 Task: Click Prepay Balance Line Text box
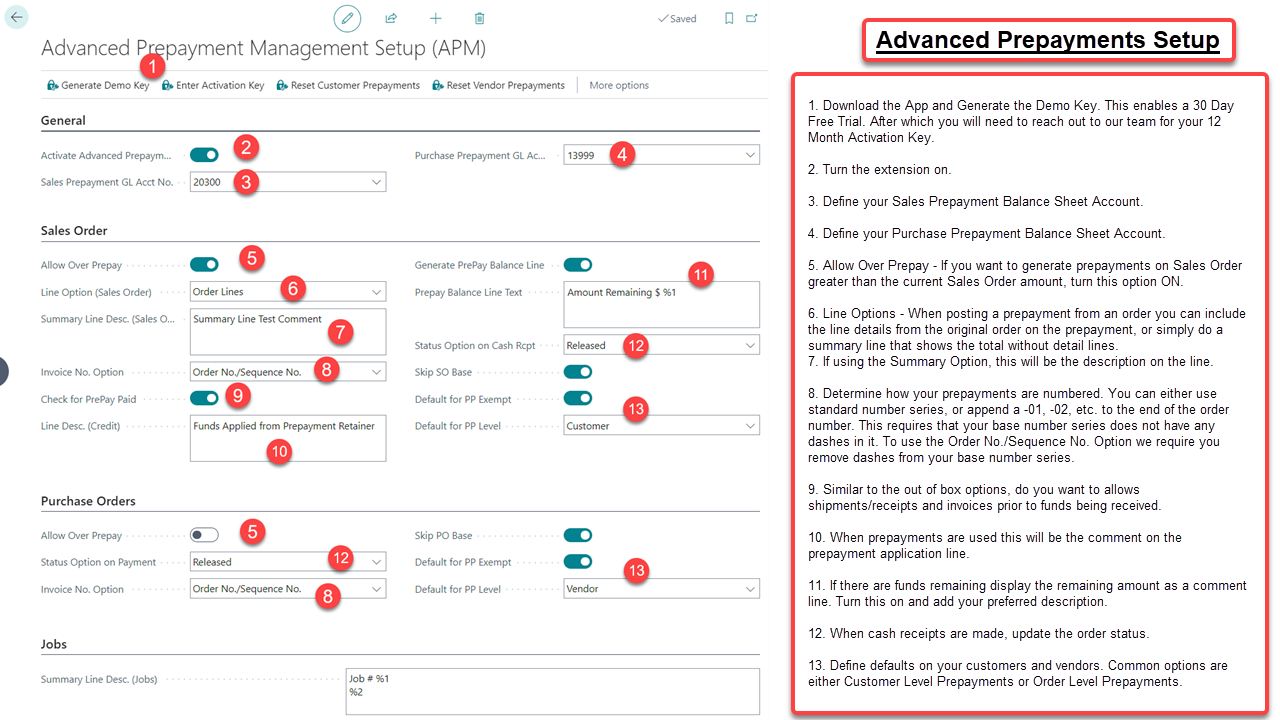[661, 305]
